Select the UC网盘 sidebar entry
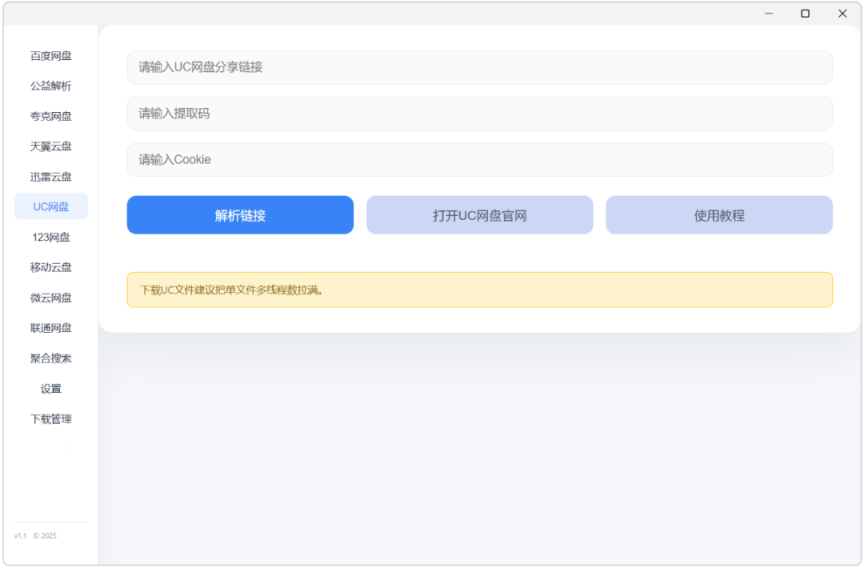 pos(51,207)
